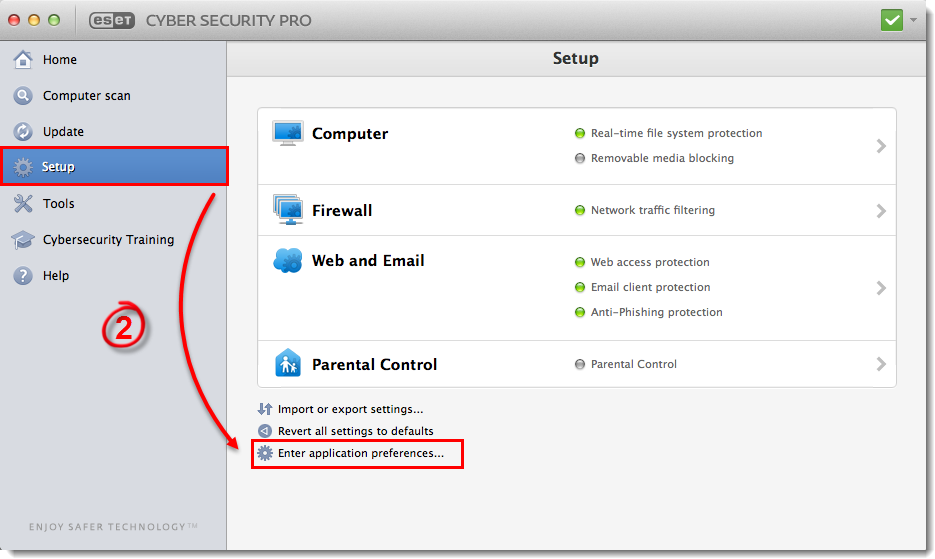
Task: Open the Firewall settings row
Action: [577, 210]
